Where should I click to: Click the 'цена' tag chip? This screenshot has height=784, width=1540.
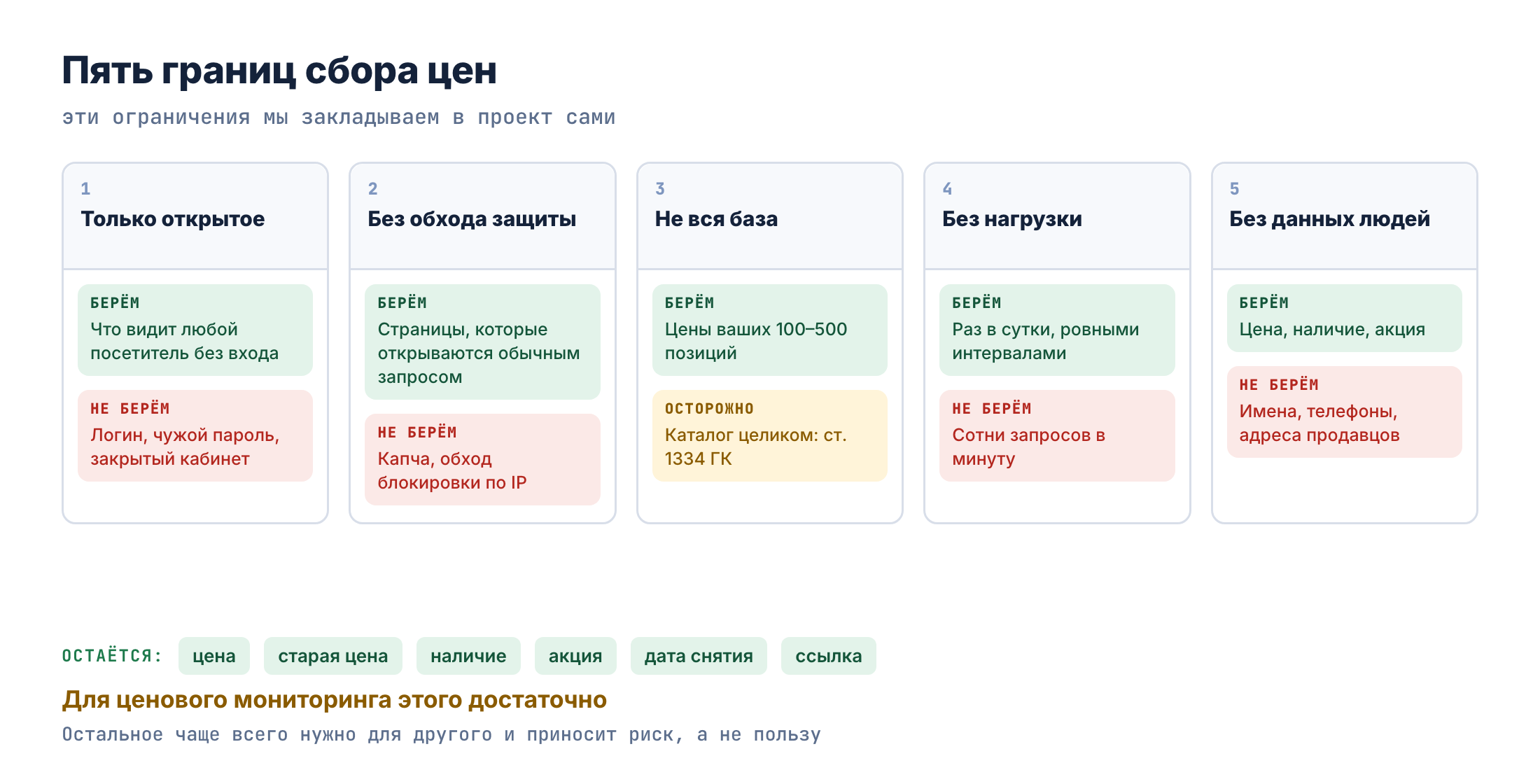coord(214,656)
